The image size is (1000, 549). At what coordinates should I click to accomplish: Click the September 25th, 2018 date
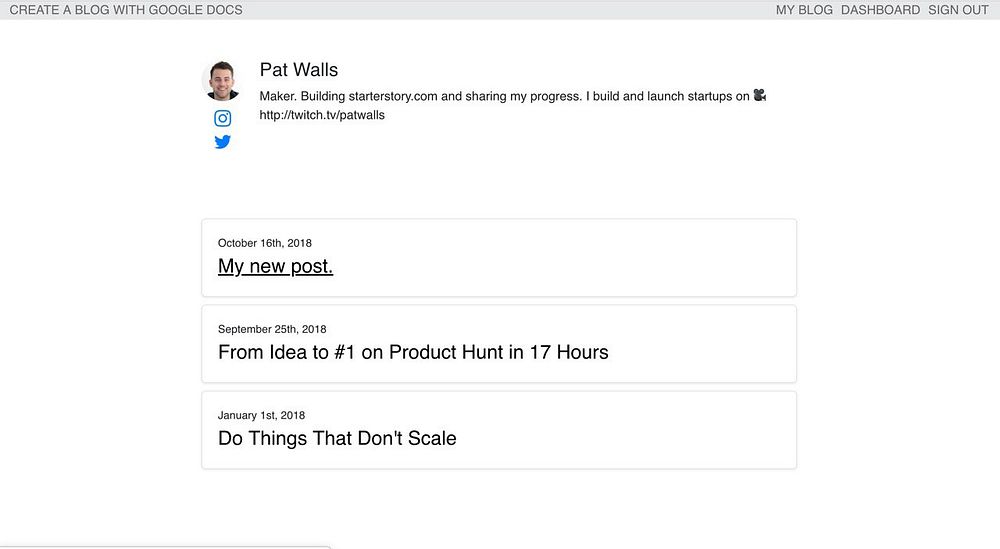272,329
